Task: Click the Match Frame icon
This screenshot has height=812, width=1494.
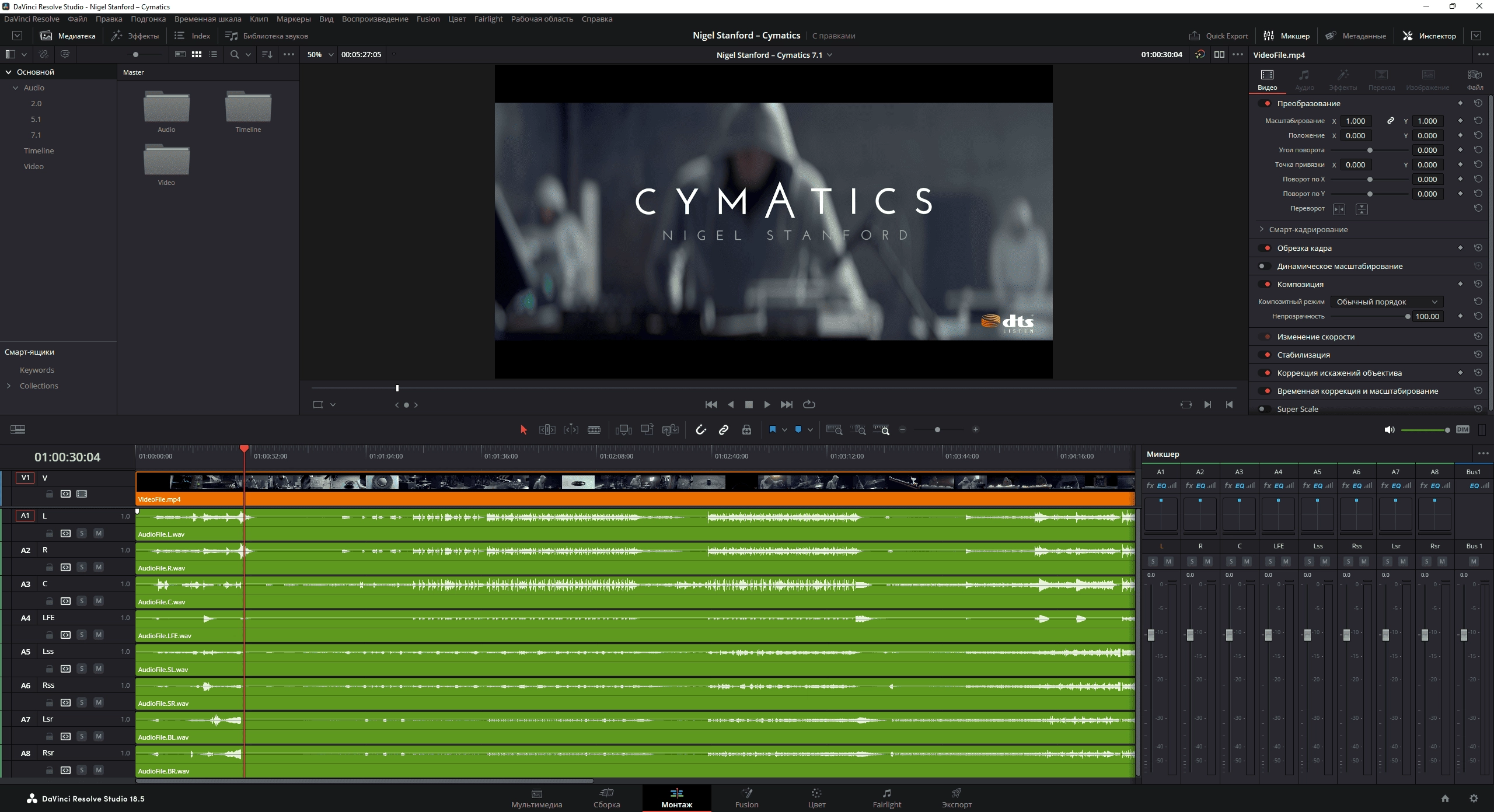Action: pyautogui.click(x=1186, y=404)
